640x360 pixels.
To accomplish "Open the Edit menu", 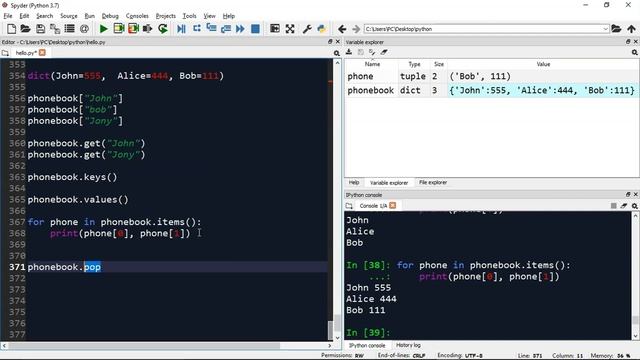I will coord(24,16).
